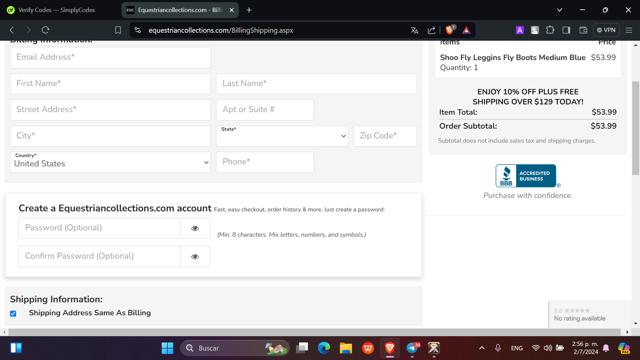The height and width of the screenshot is (360, 640).
Task: Open File Explorer from taskbar
Action: point(346,348)
